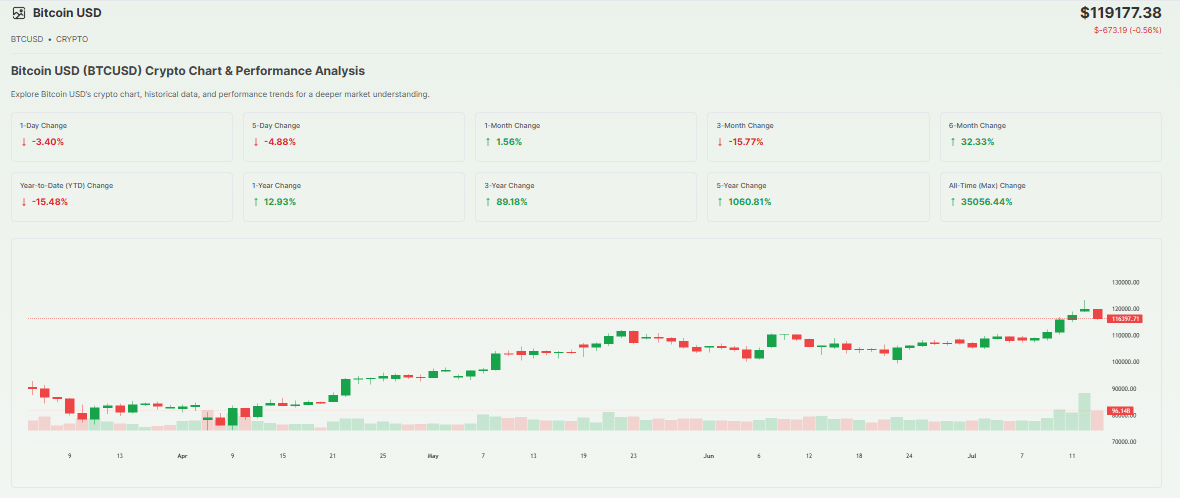This screenshot has width=1180, height=498.
Task: Click the 5-Year Change label
Action: tap(742, 185)
